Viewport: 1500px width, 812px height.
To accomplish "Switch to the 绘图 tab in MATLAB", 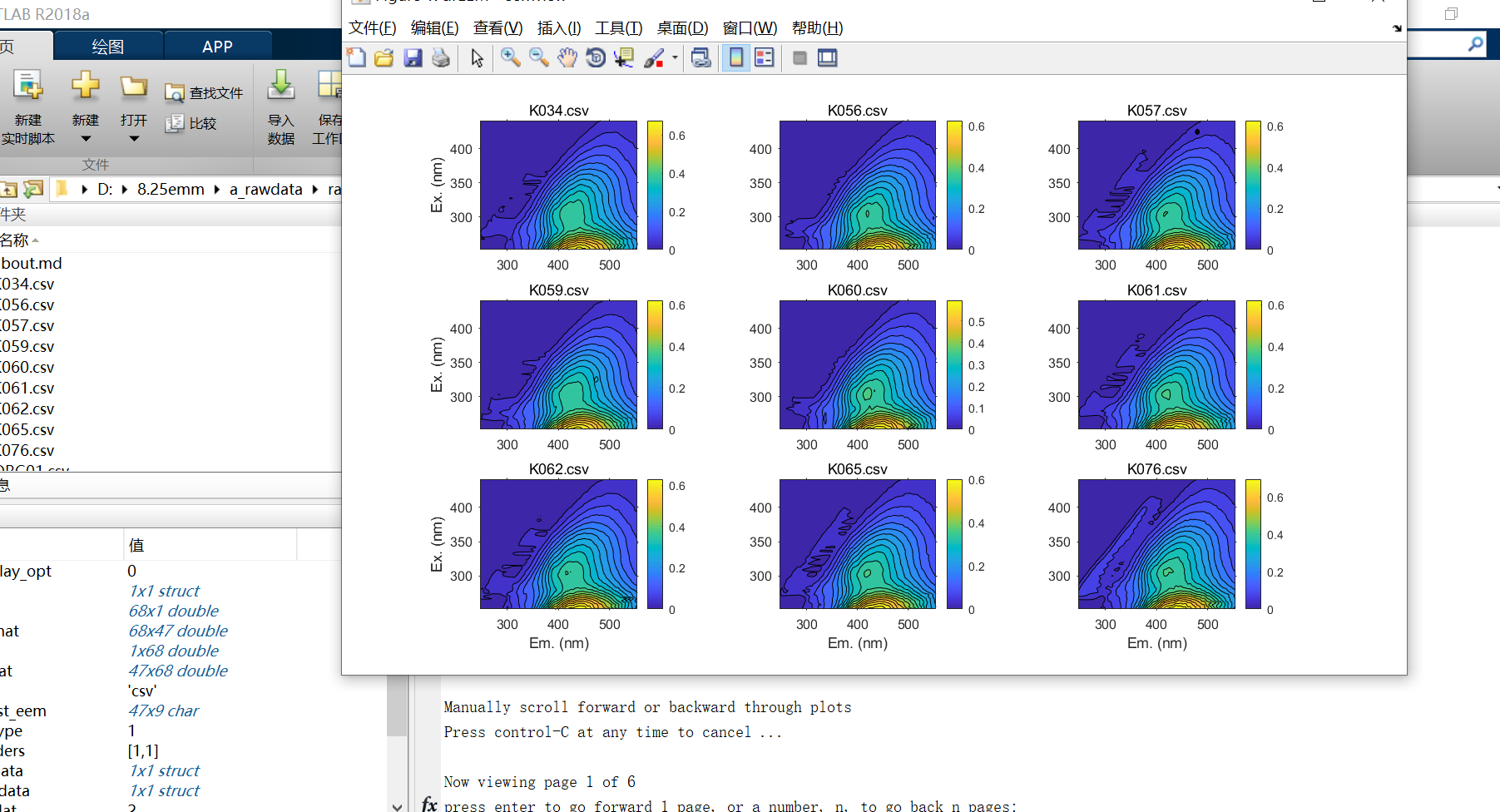I will 108,47.
